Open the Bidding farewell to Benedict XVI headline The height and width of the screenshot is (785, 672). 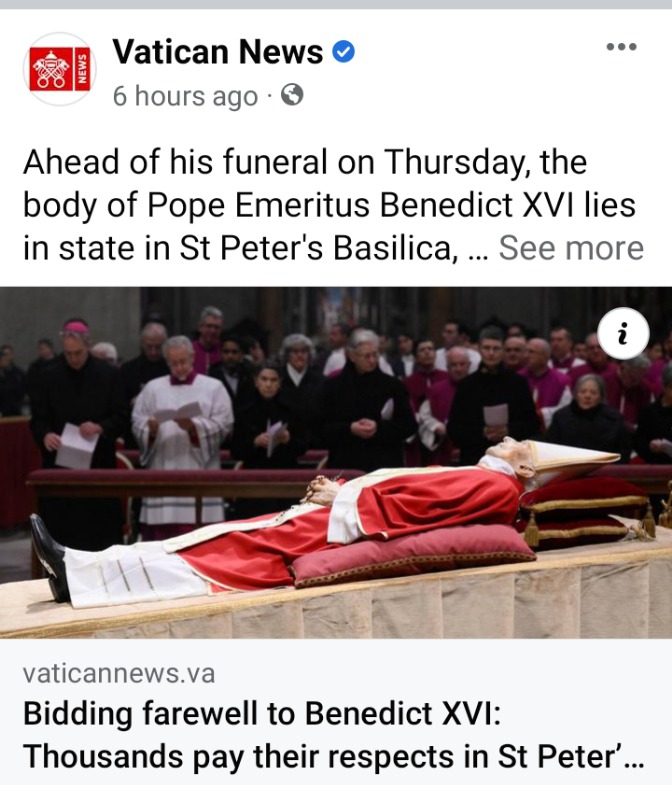click(261, 713)
